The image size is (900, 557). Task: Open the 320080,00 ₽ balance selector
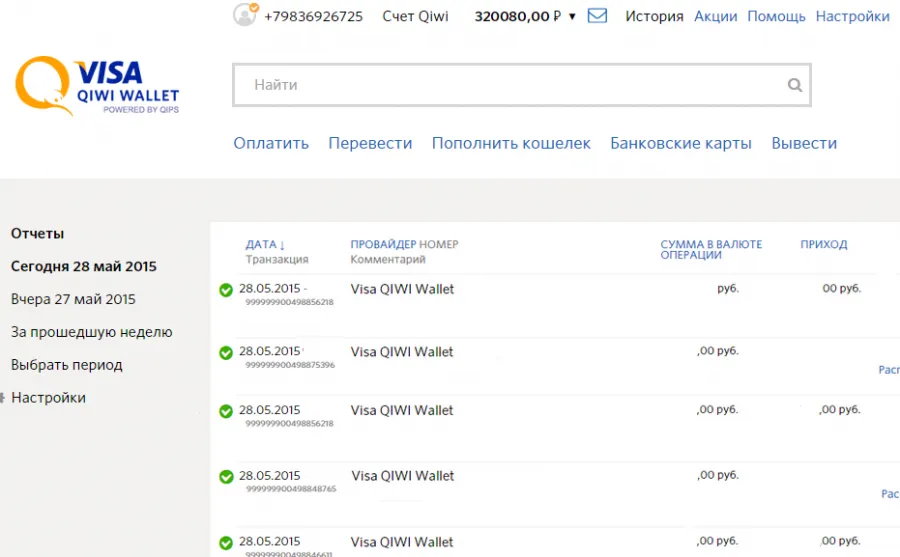click(x=518, y=16)
